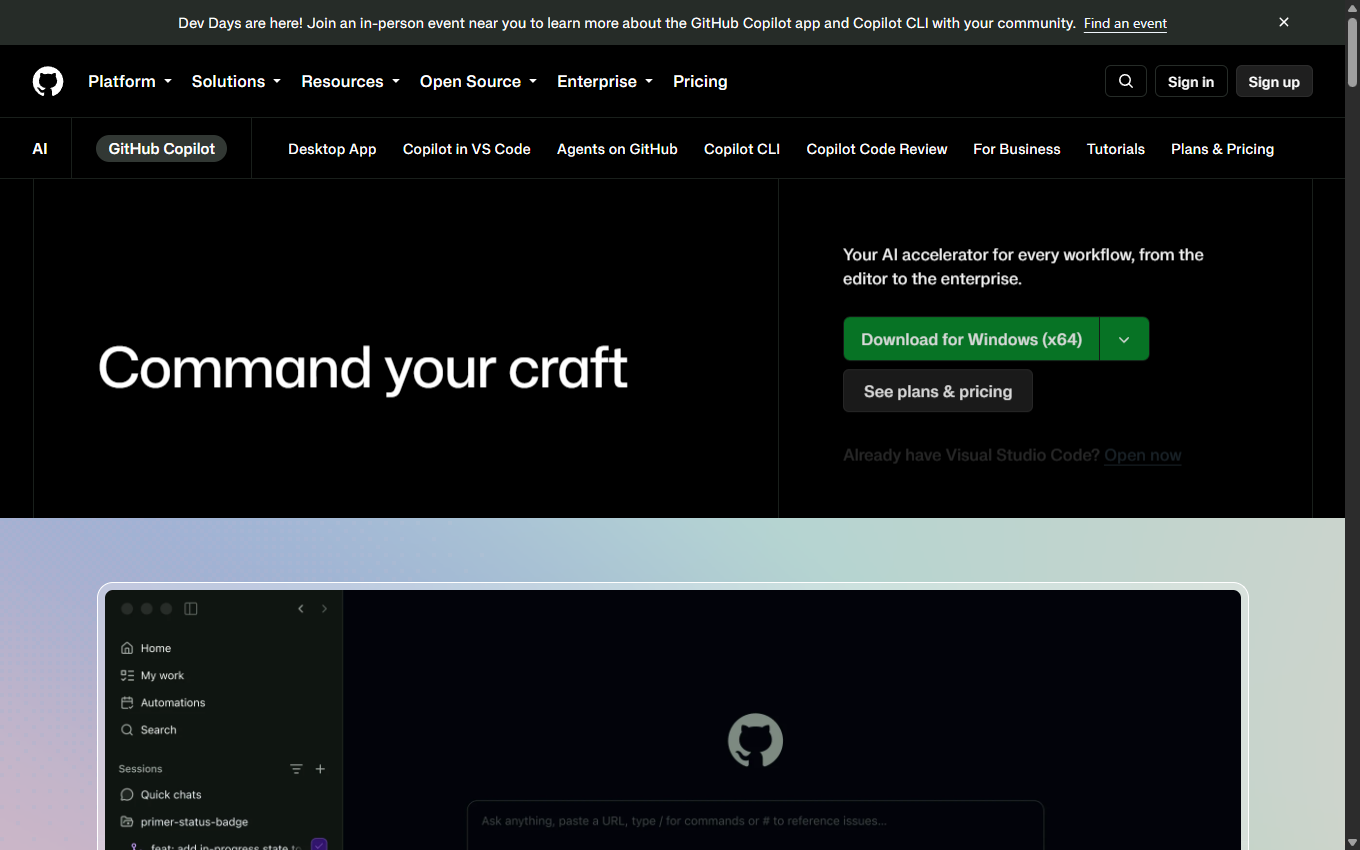Open the AI section link
Image resolution: width=1360 pixels, height=850 pixels.
(40, 149)
